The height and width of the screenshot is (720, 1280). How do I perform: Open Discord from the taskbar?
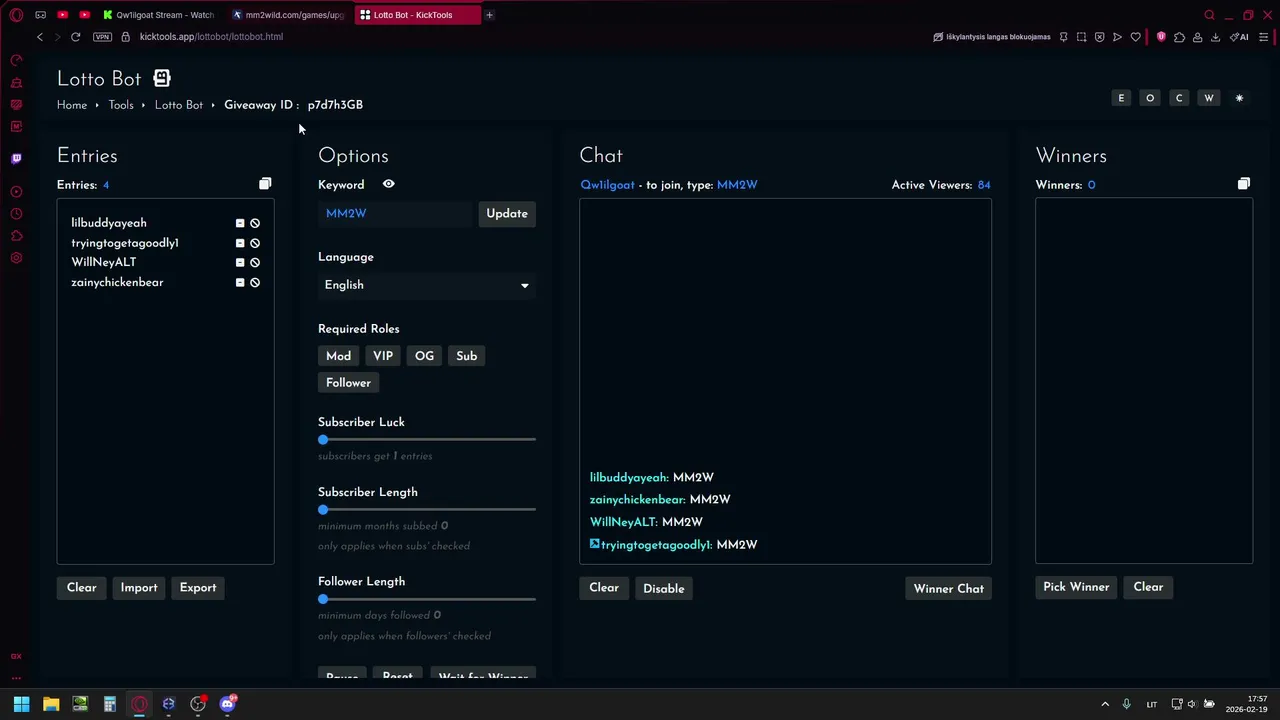point(227,704)
